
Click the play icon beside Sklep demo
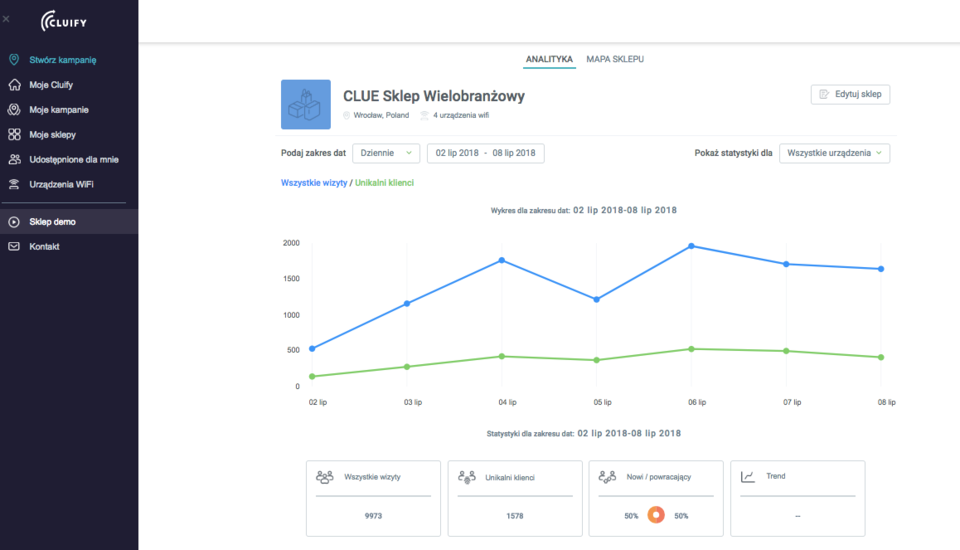pos(14,222)
